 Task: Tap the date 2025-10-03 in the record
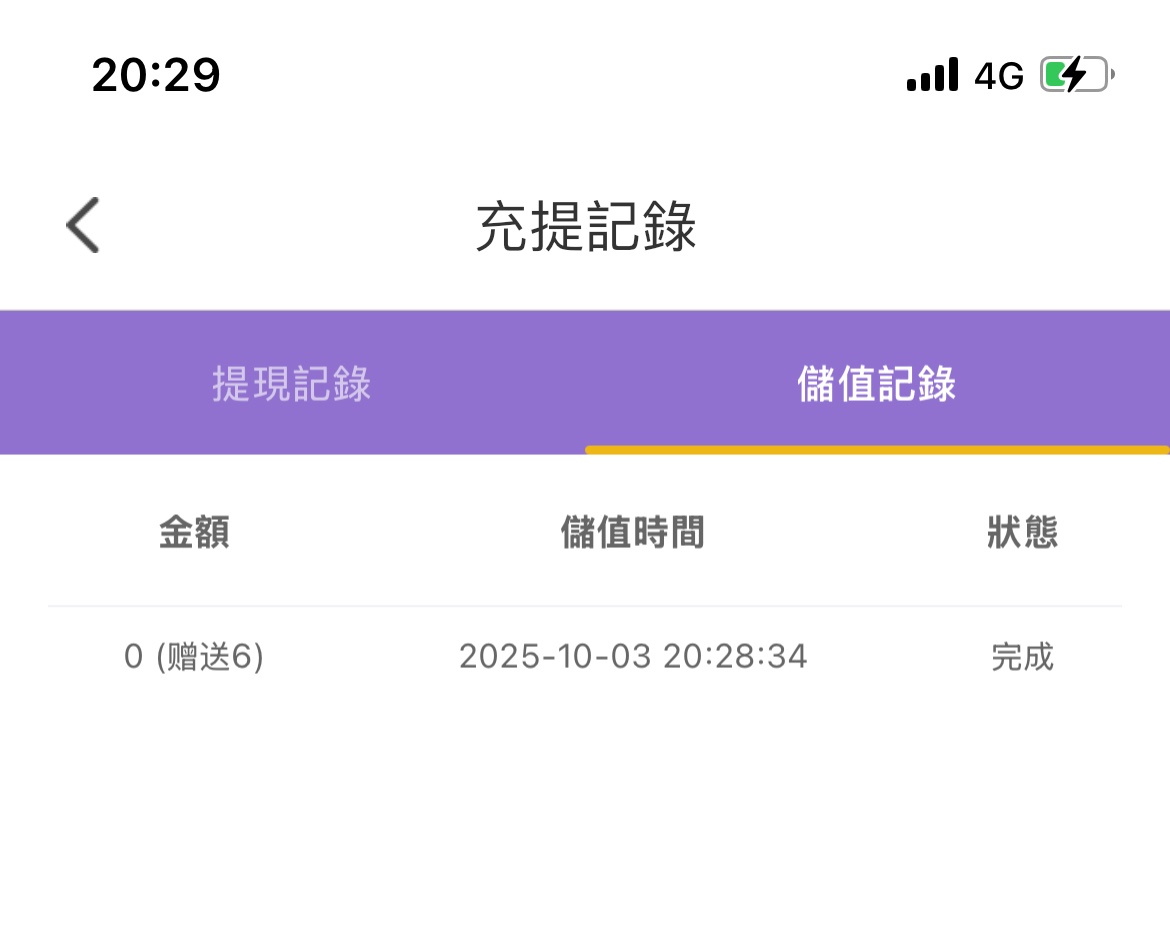pos(555,658)
